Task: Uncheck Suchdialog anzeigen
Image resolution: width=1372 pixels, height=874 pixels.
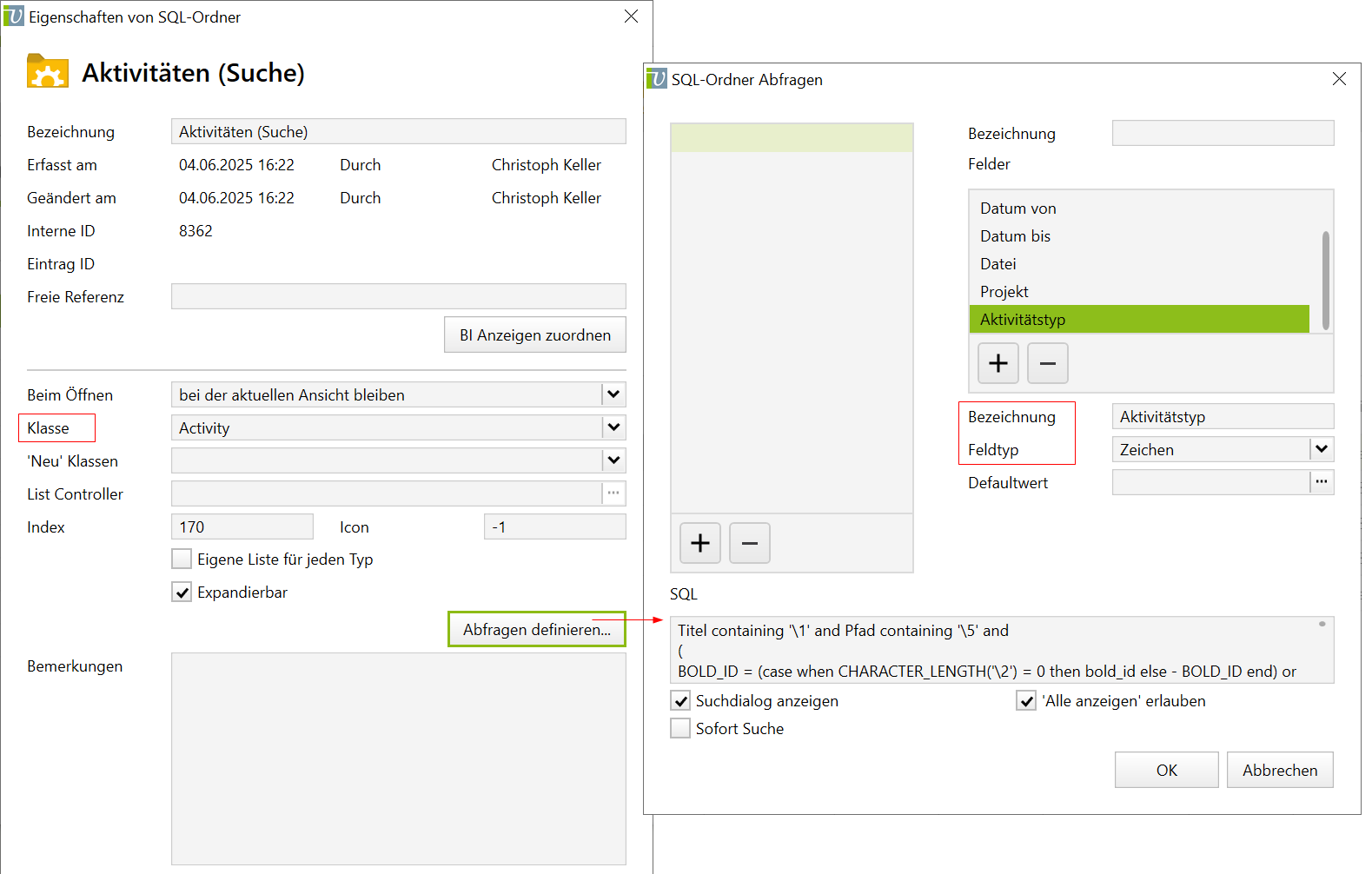Action: [680, 701]
